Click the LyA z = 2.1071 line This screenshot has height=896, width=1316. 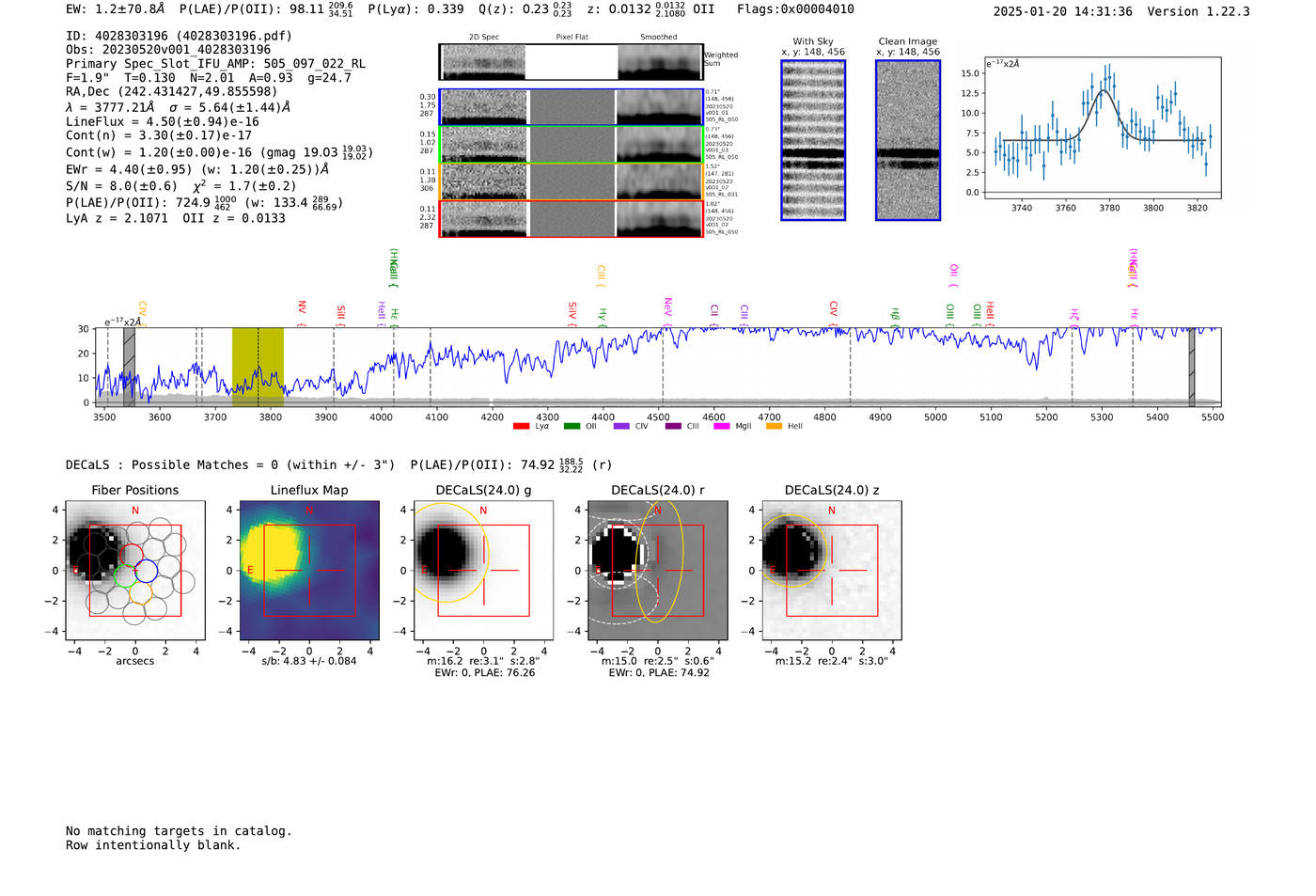point(117,218)
